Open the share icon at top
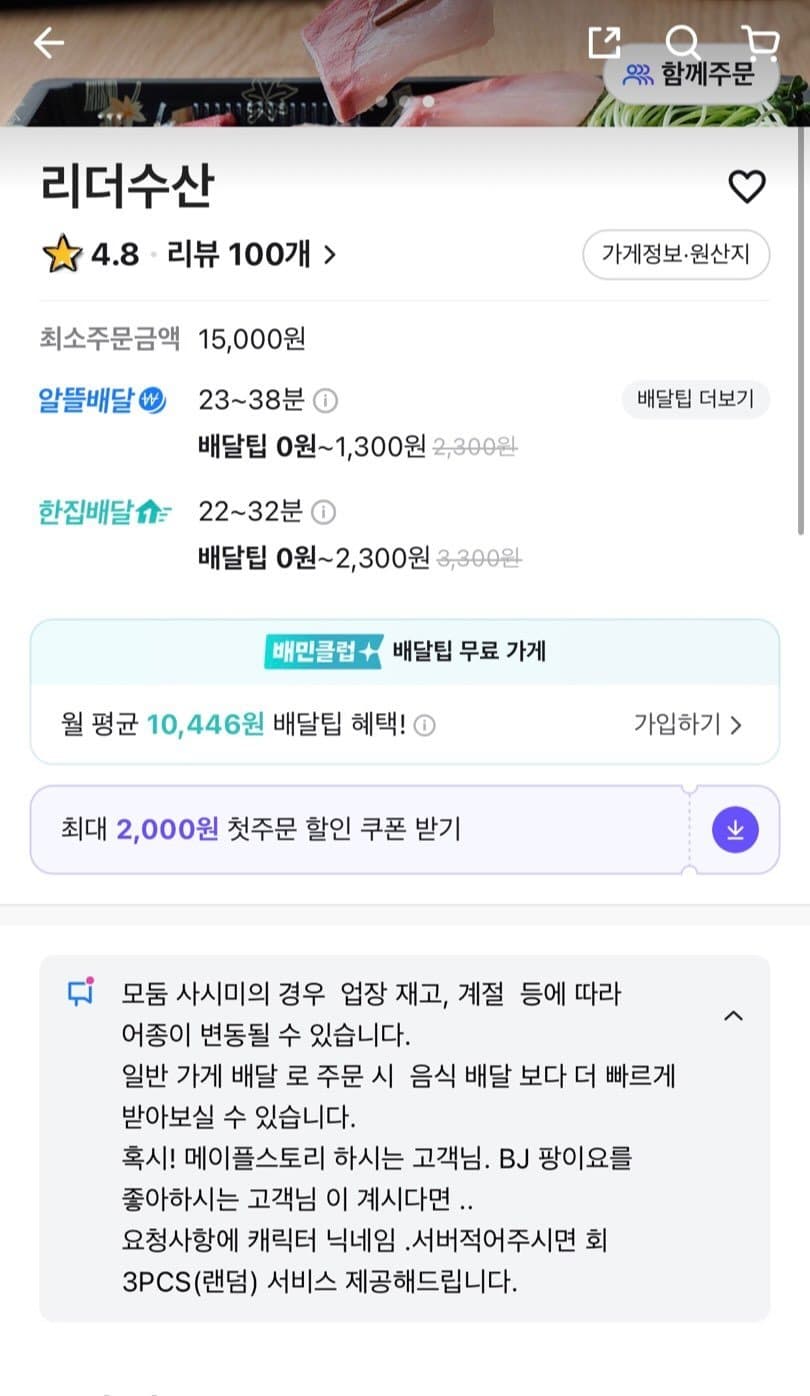This screenshot has width=810, height=1396. (604, 42)
